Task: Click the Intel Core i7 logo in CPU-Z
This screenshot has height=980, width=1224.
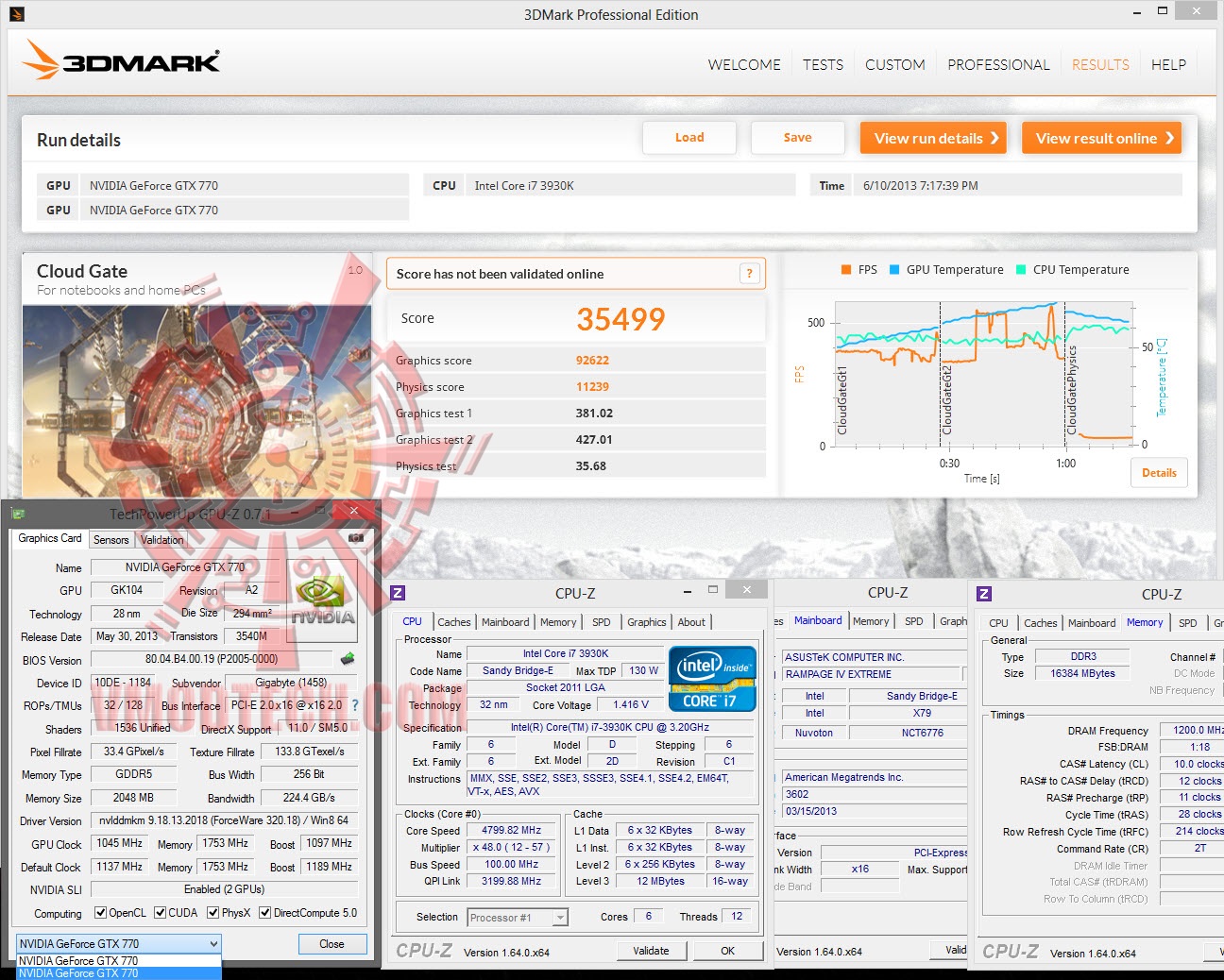Action: [712, 678]
